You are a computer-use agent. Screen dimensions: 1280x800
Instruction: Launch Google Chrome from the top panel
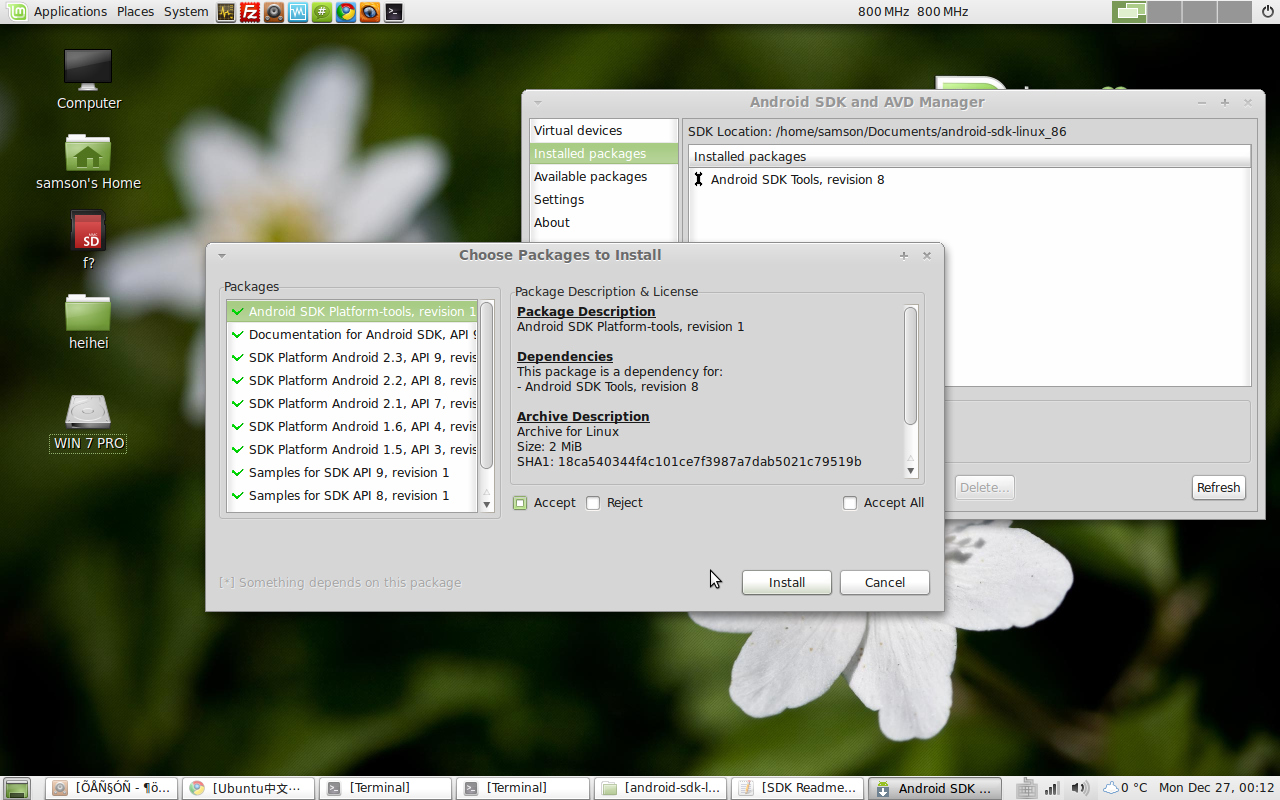(x=346, y=12)
